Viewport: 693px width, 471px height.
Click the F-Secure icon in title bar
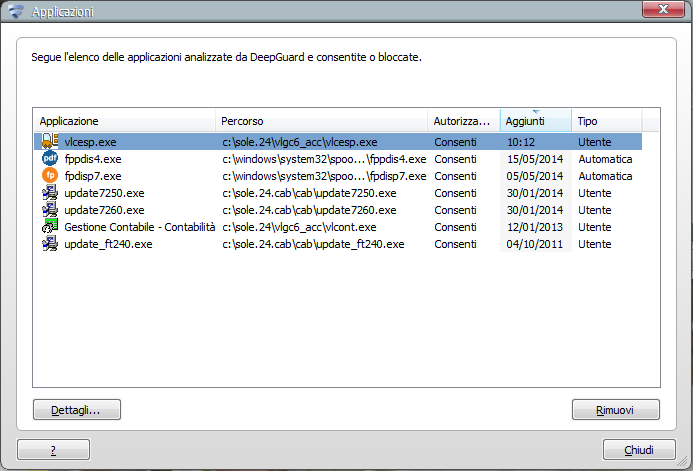coord(16,12)
